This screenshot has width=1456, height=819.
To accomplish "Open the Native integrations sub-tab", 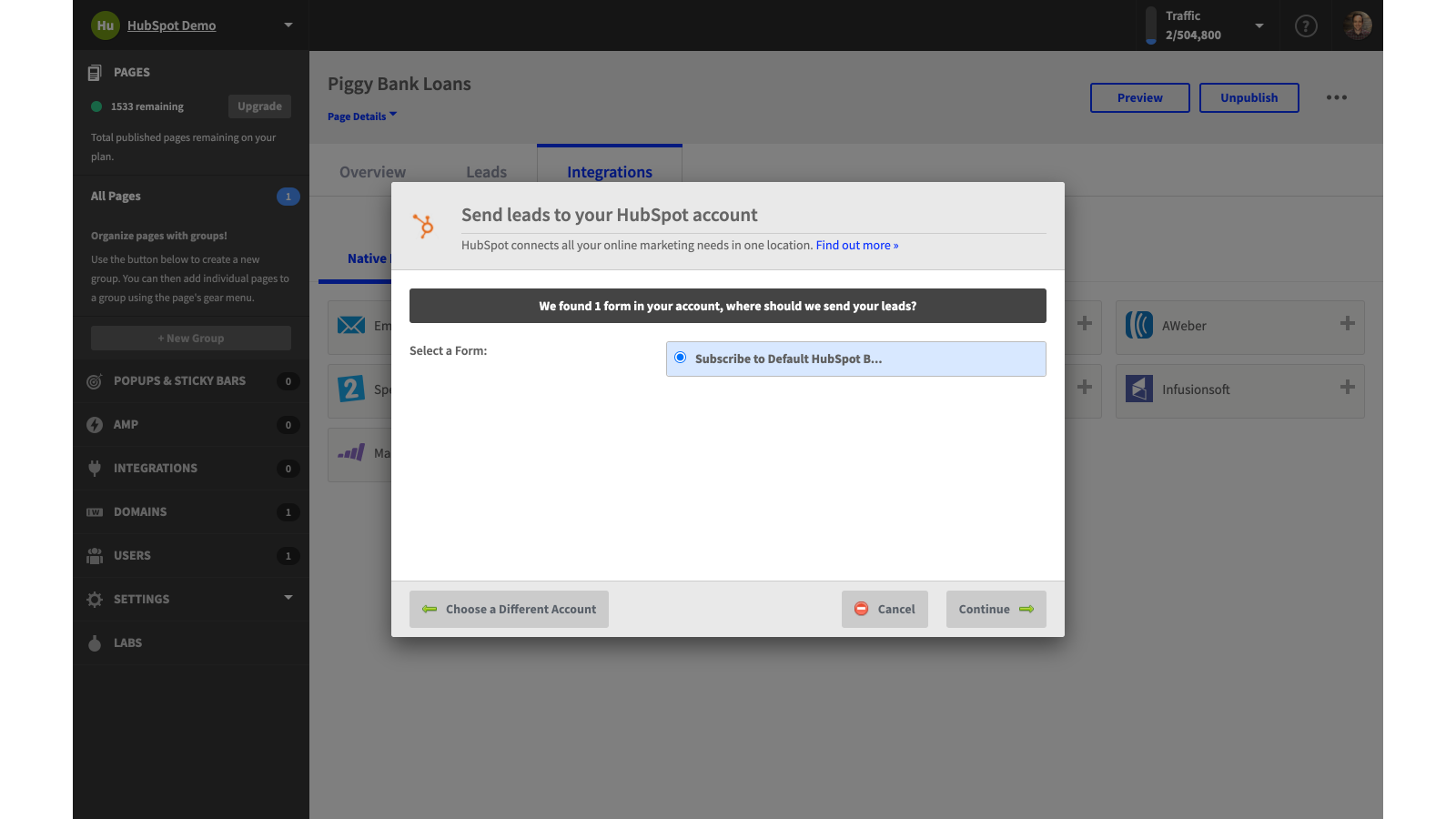I will tap(367, 258).
